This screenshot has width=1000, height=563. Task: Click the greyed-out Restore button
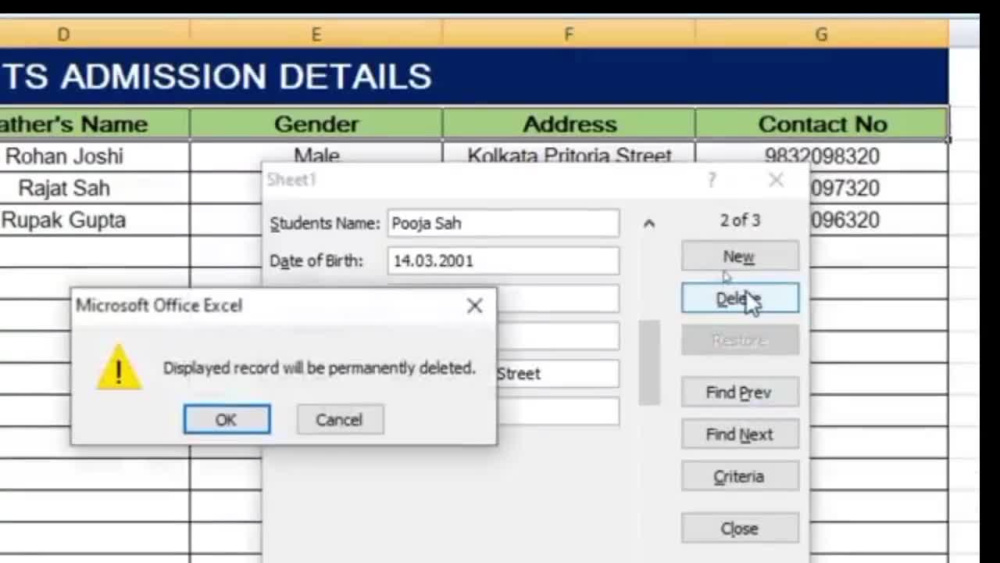[x=740, y=340]
